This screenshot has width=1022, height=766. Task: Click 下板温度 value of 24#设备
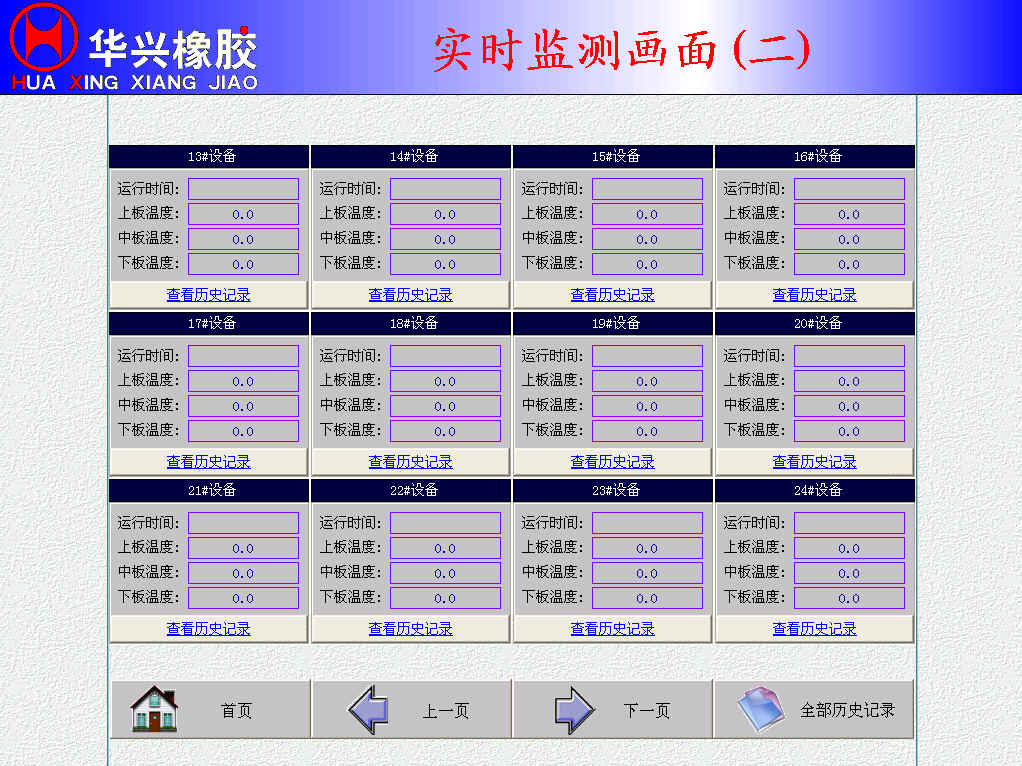[x=850, y=597]
